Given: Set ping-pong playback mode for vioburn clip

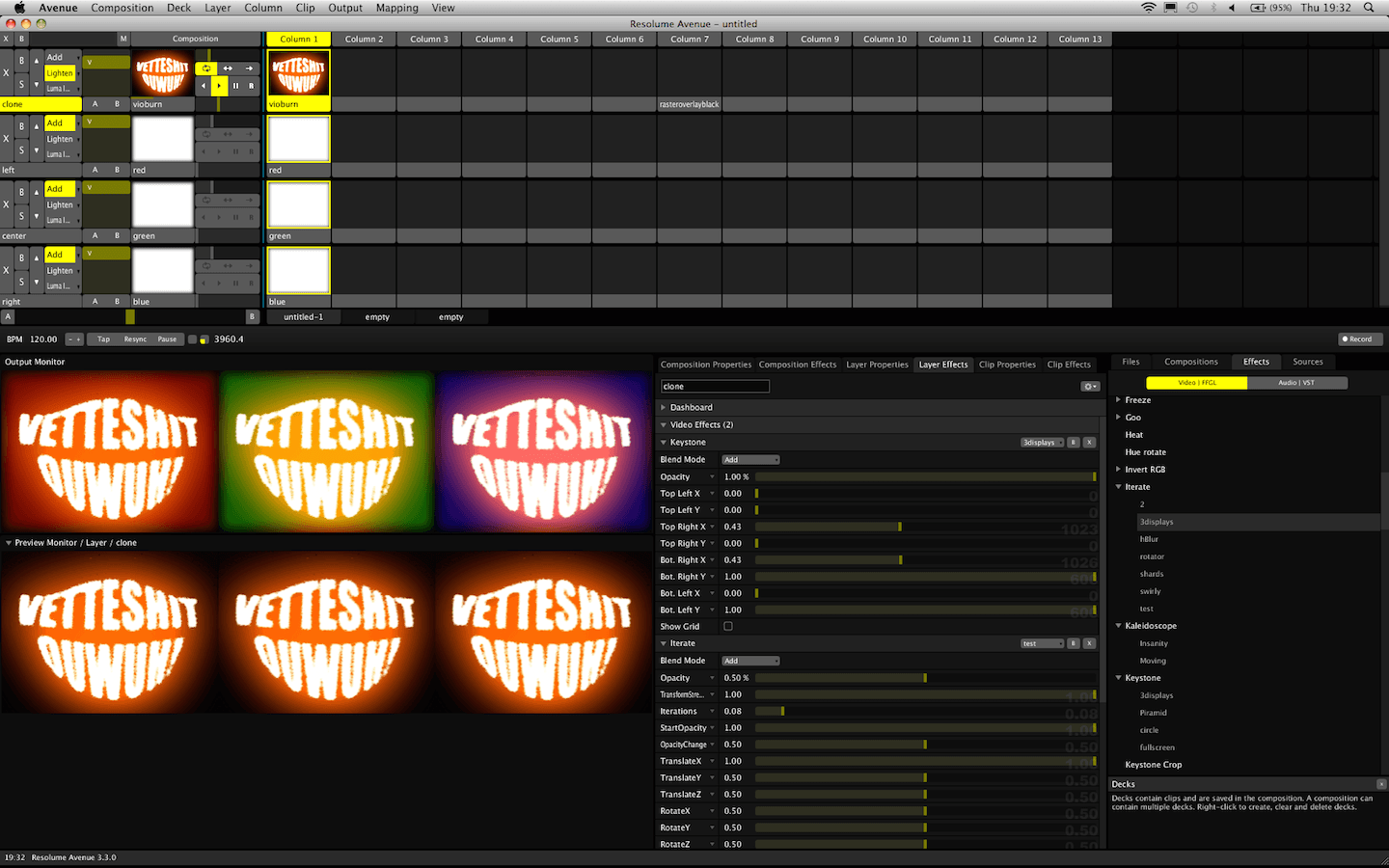Looking at the screenshot, I should (228, 68).
